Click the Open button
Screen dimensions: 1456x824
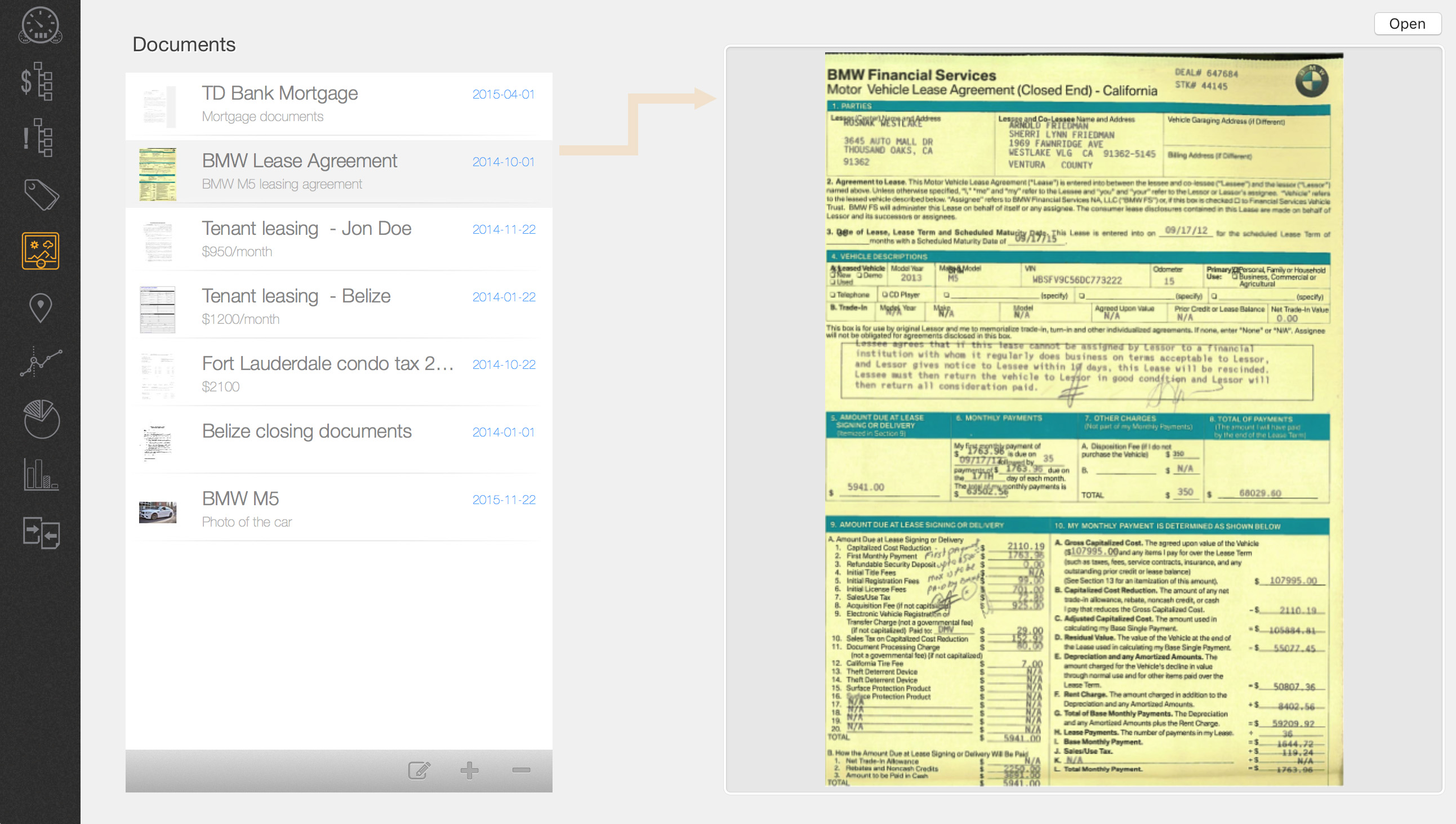coord(1407,24)
